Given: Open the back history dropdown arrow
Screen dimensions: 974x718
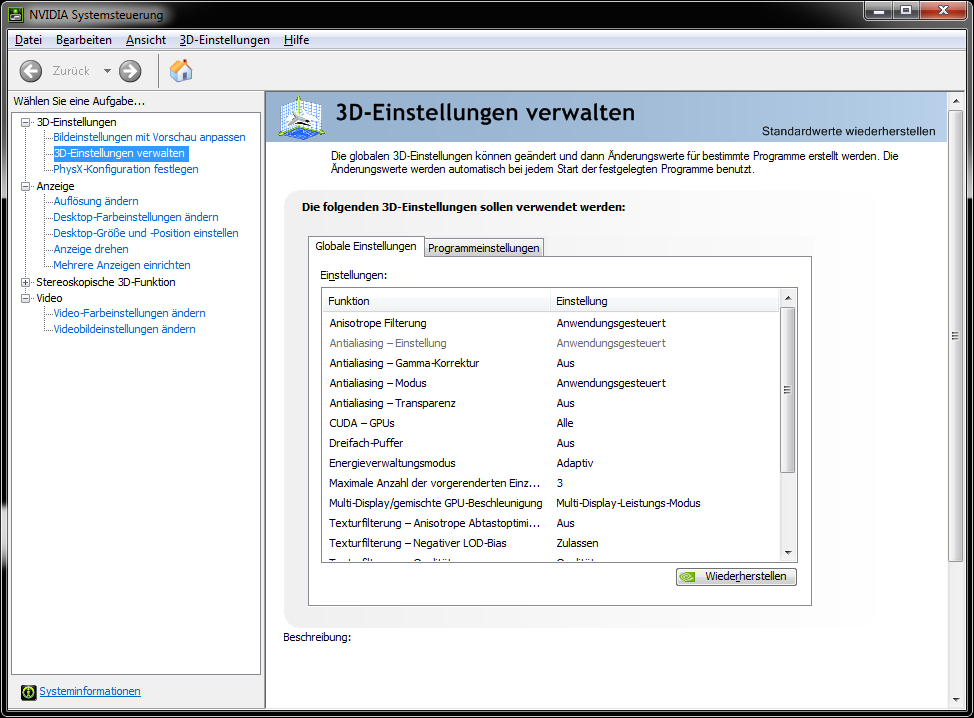Looking at the screenshot, I should (x=107, y=71).
